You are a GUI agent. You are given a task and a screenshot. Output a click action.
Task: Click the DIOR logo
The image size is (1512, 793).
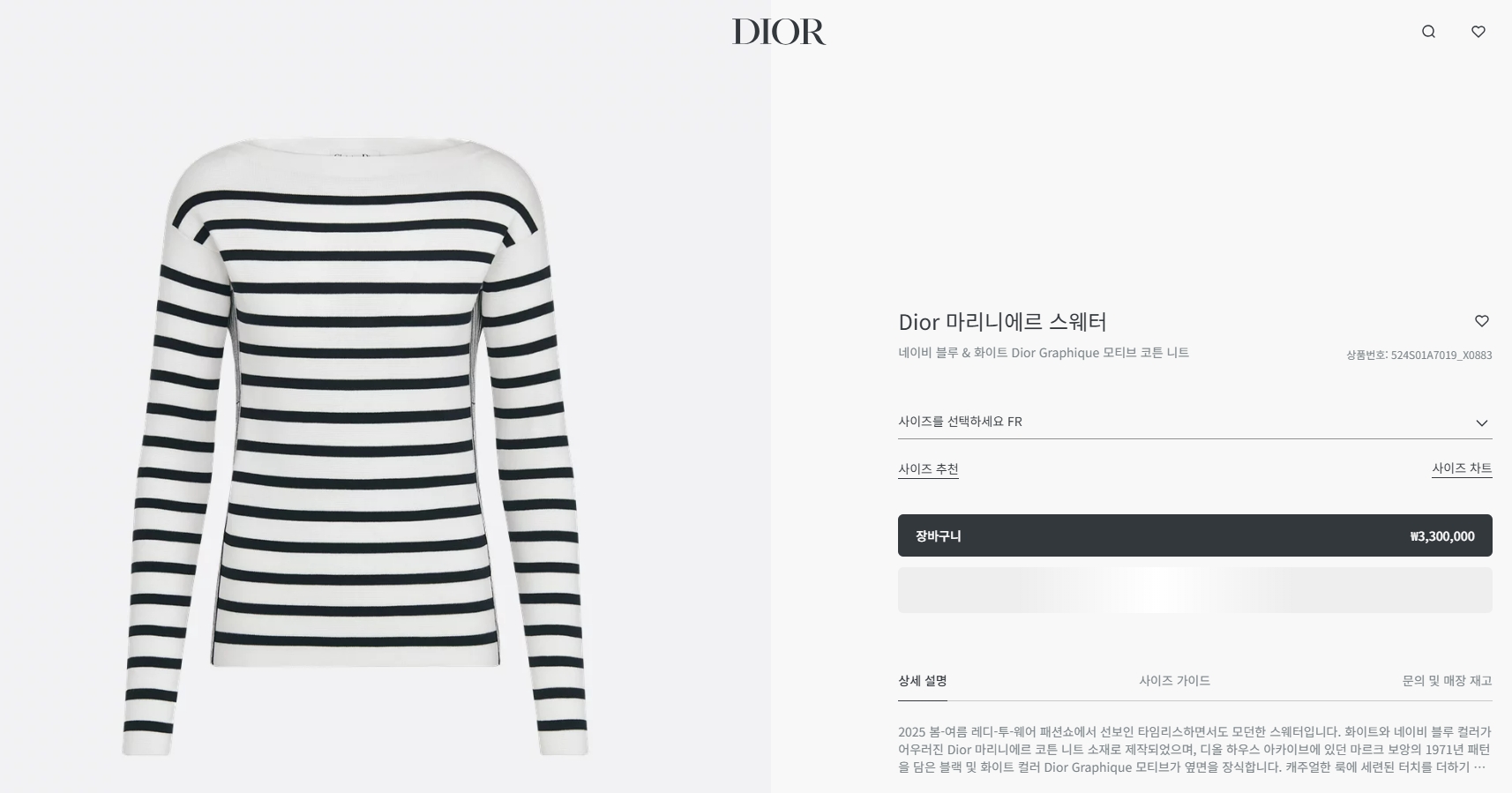pos(779,32)
